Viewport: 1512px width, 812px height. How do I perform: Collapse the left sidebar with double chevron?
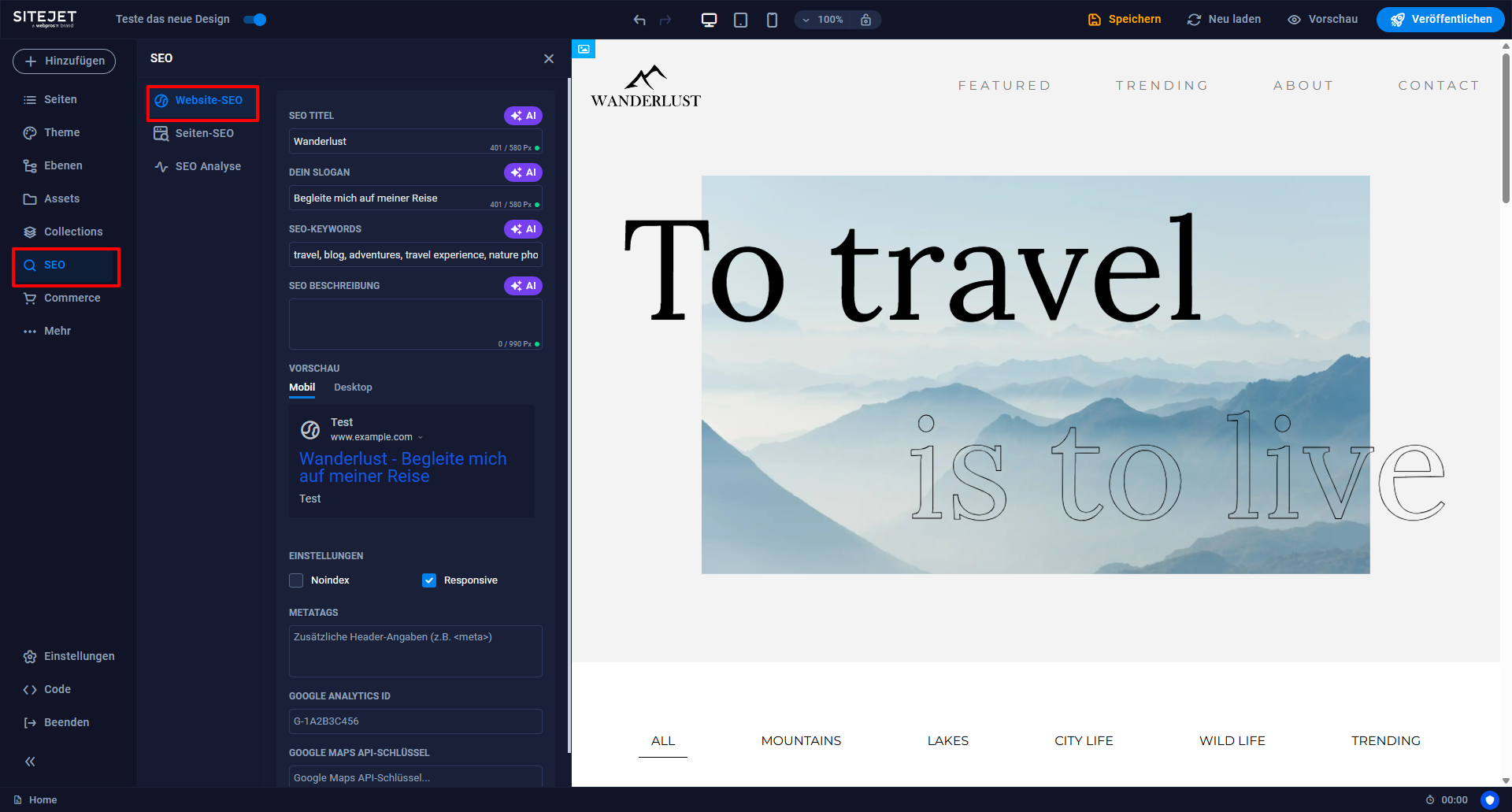[30, 762]
